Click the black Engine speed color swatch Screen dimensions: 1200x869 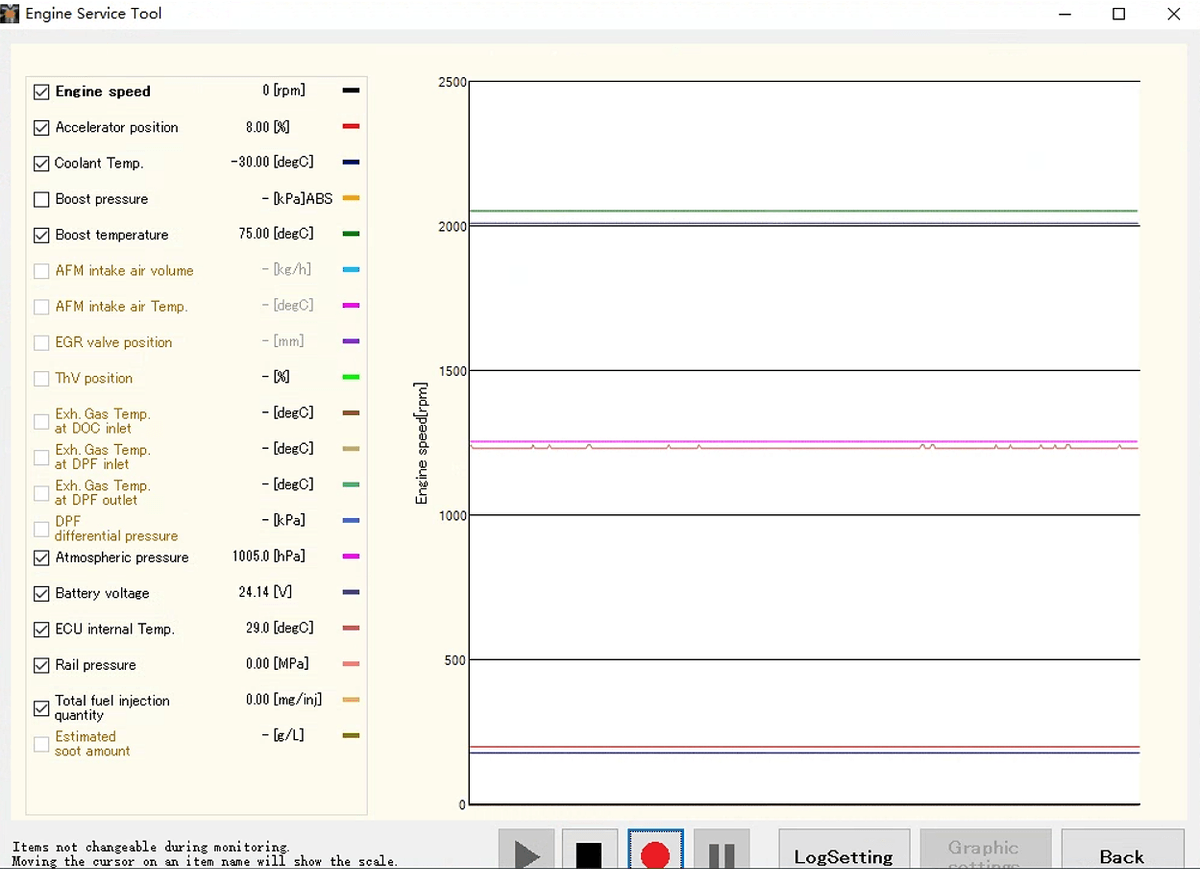[351, 91]
